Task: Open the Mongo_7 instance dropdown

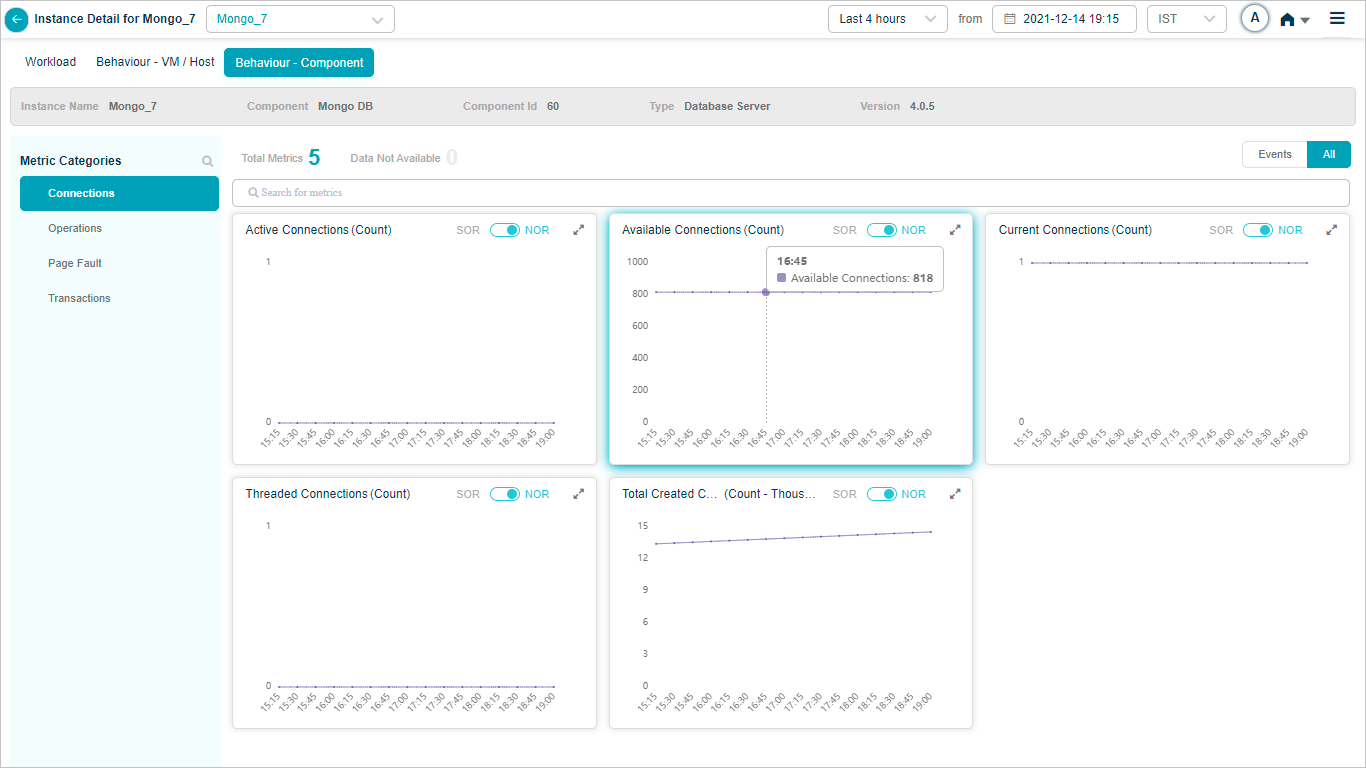Action: tap(300, 19)
